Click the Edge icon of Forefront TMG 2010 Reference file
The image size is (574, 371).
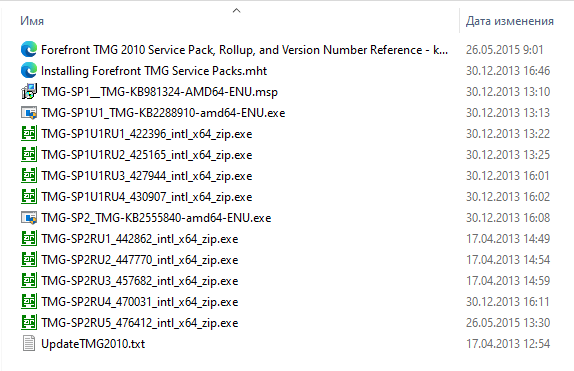29,49
